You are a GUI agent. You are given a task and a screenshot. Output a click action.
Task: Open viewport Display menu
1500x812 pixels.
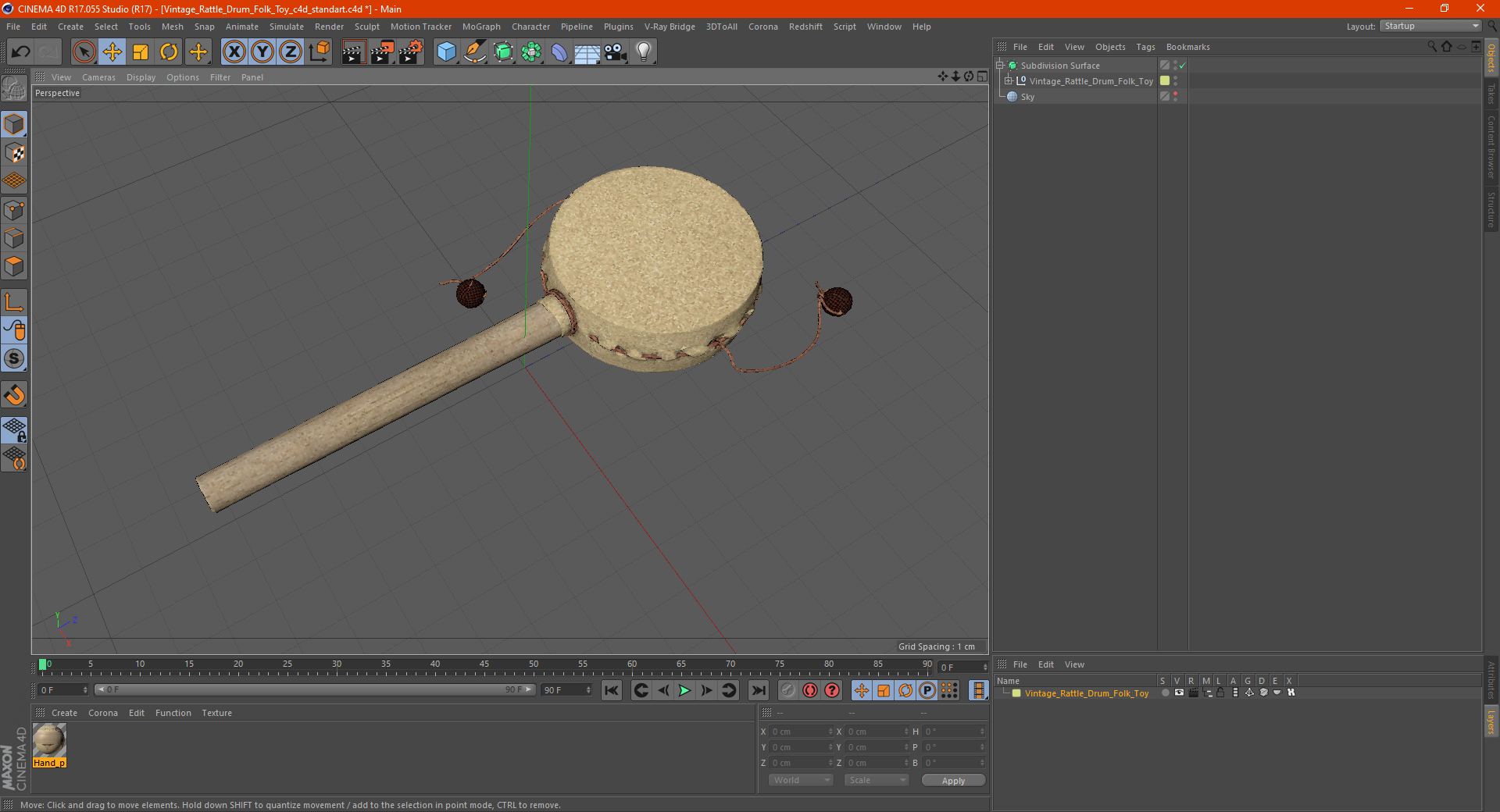click(141, 77)
